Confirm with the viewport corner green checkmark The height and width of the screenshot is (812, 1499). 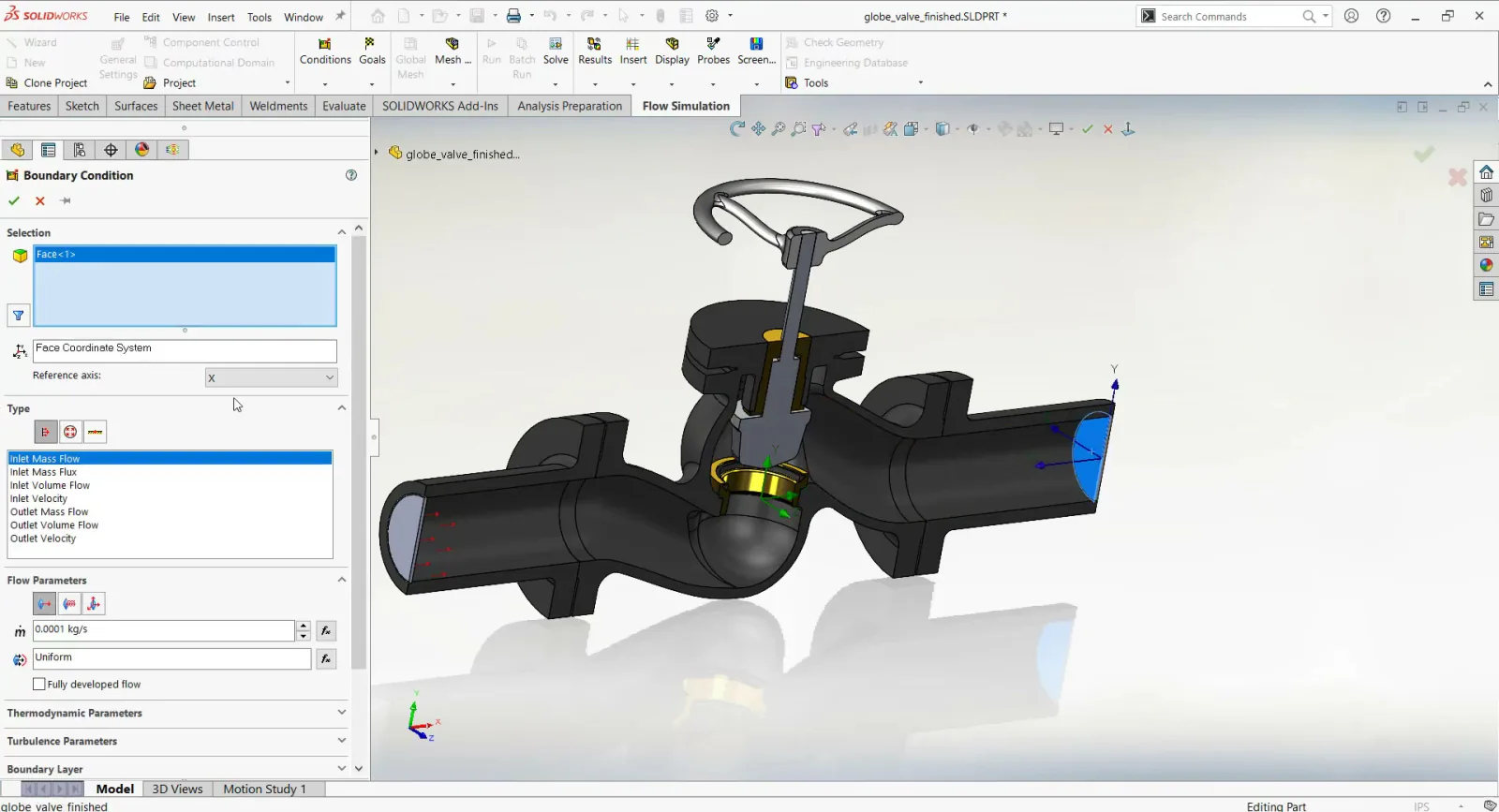(1424, 153)
